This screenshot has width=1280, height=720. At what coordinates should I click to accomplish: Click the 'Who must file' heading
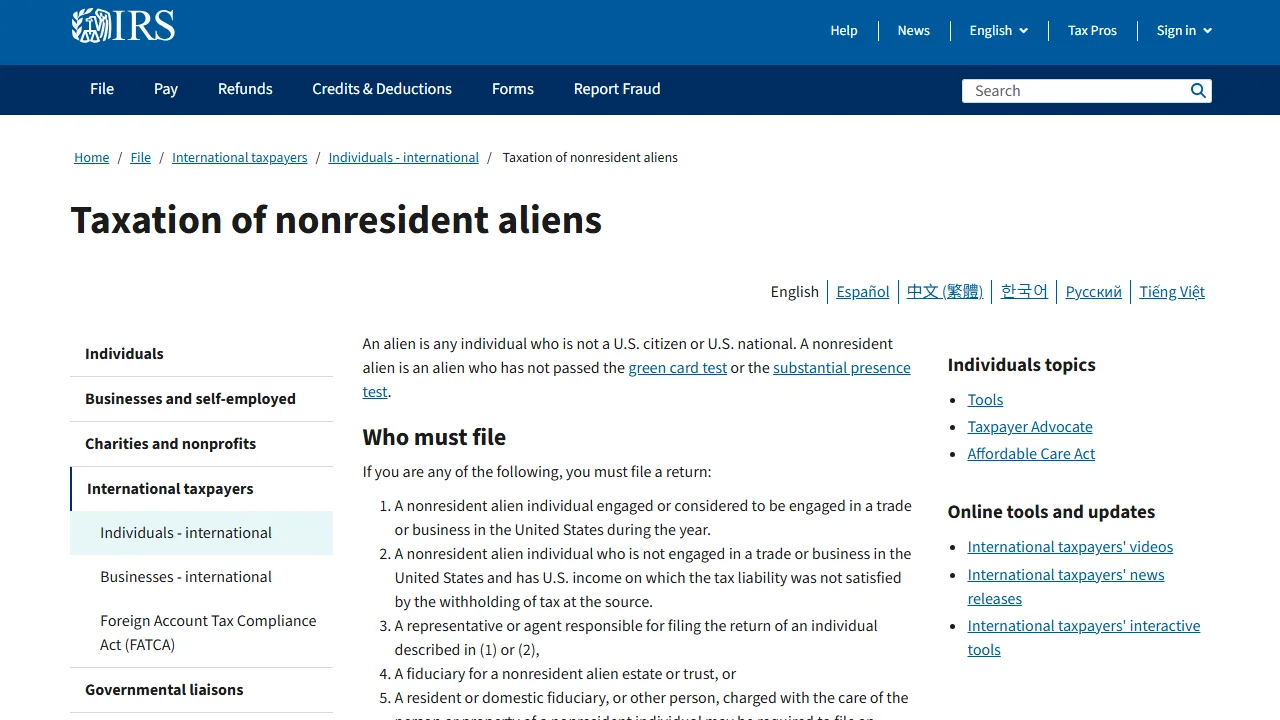pos(434,437)
